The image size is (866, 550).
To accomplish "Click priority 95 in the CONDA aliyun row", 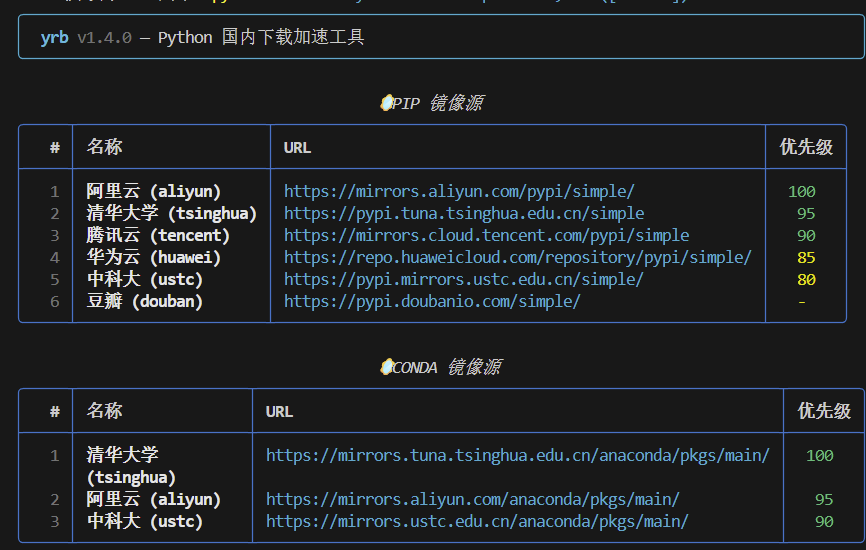I will click(x=824, y=500).
